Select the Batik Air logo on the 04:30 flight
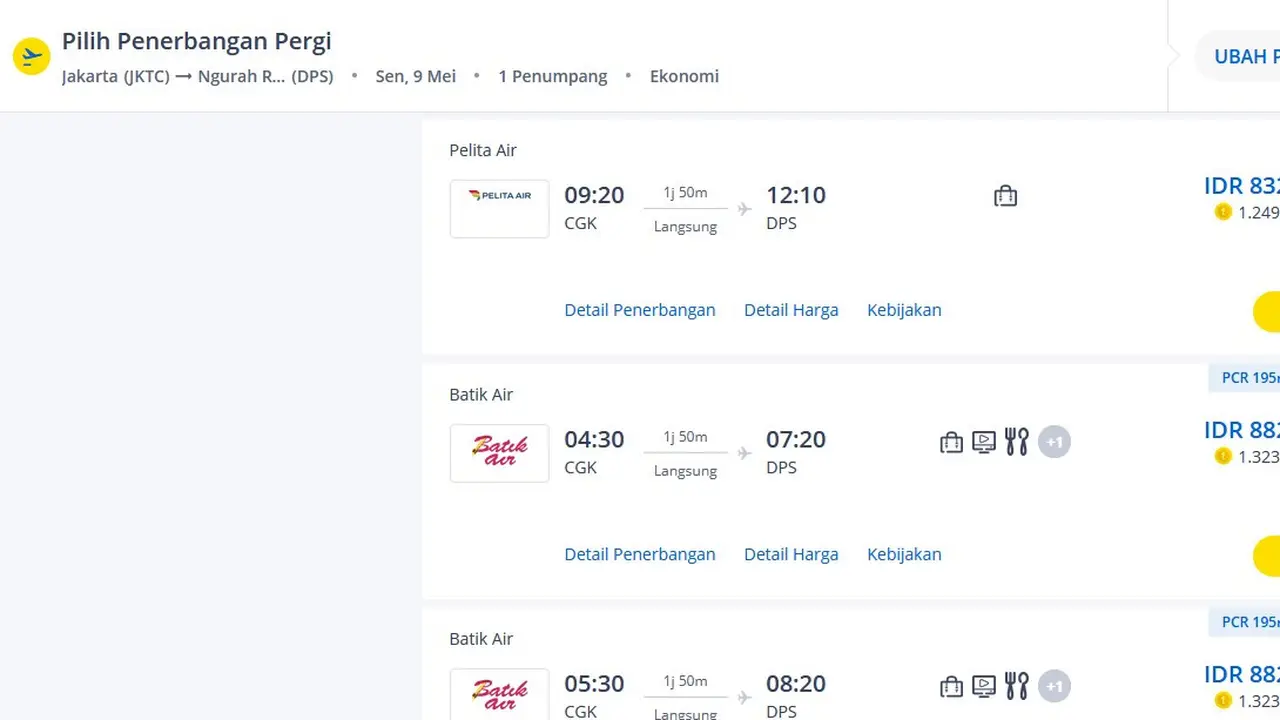The height and width of the screenshot is (720, 1280). tap(499, 453)
